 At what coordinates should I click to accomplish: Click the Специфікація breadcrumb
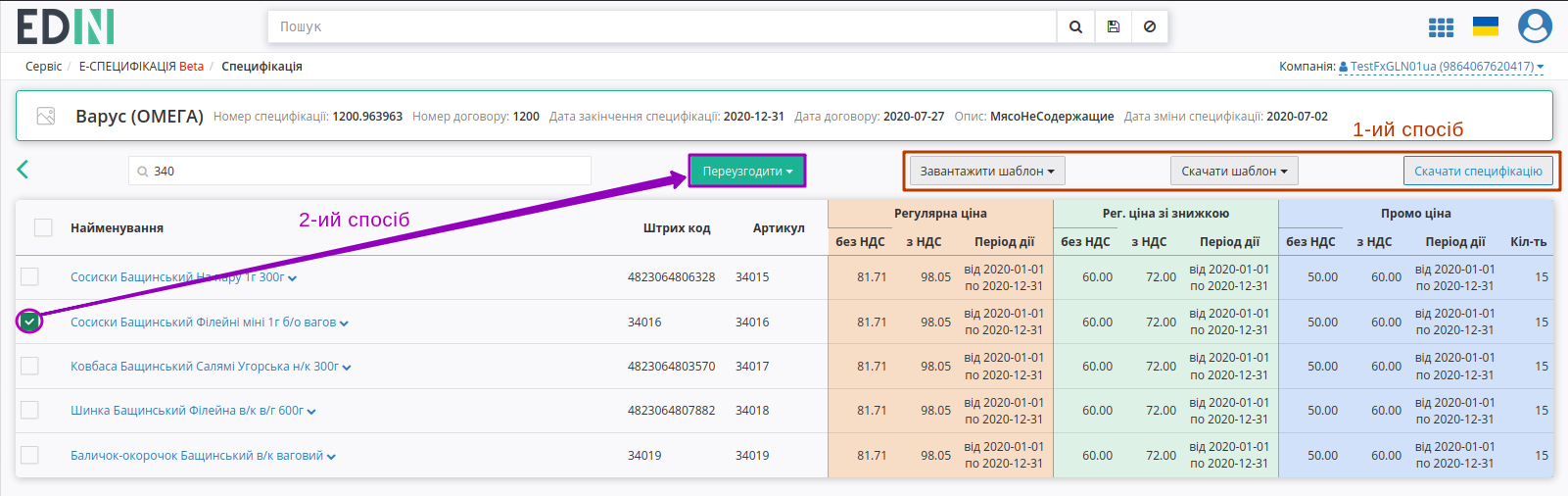[261, 67]
